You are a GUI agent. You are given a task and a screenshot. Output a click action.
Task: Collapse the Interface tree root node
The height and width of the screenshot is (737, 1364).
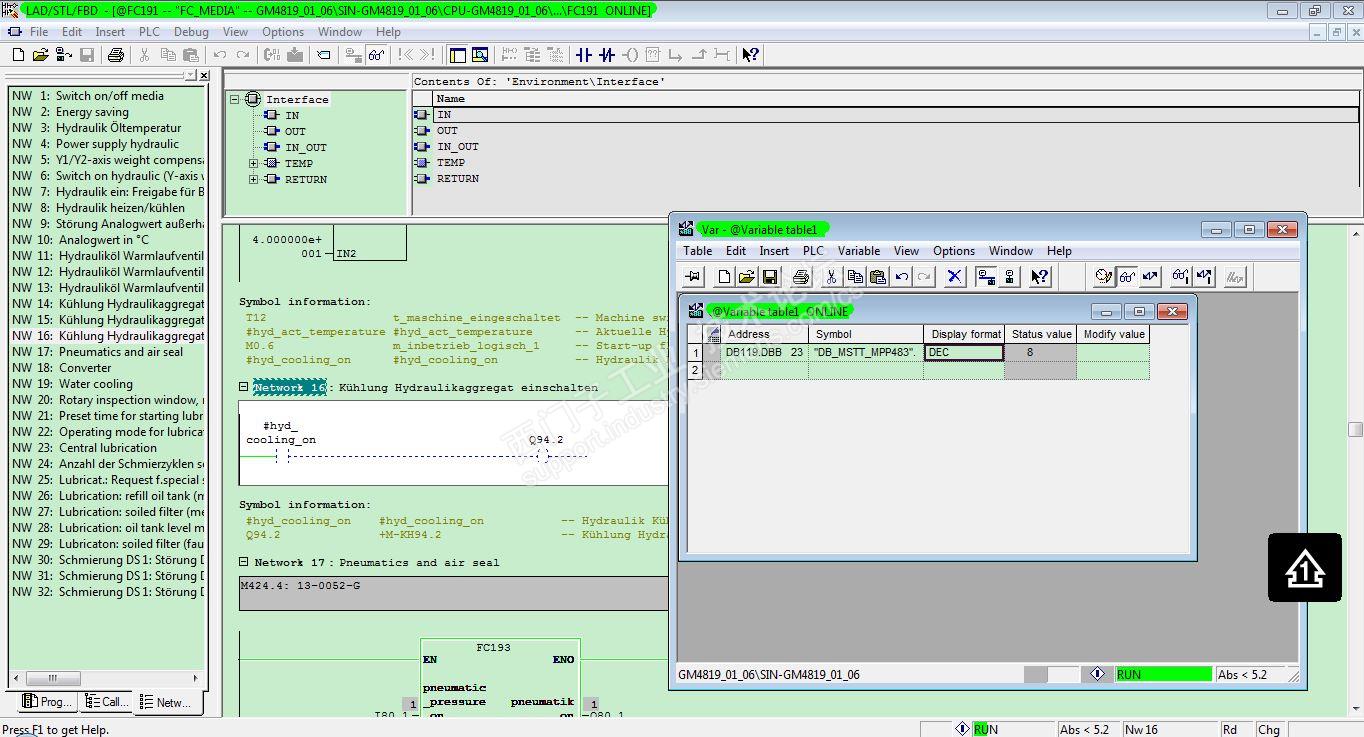point(234,99)
